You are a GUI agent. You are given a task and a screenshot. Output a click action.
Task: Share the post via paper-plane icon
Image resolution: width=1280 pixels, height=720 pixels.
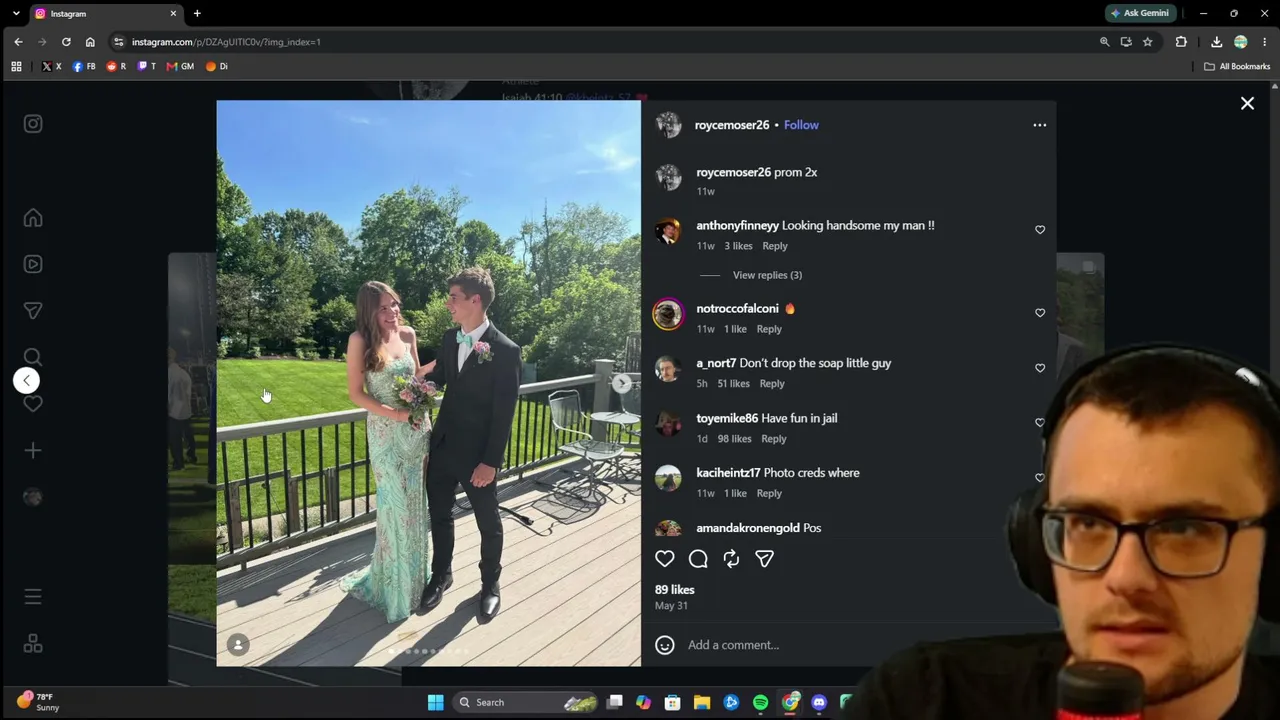tap(764, 559)
